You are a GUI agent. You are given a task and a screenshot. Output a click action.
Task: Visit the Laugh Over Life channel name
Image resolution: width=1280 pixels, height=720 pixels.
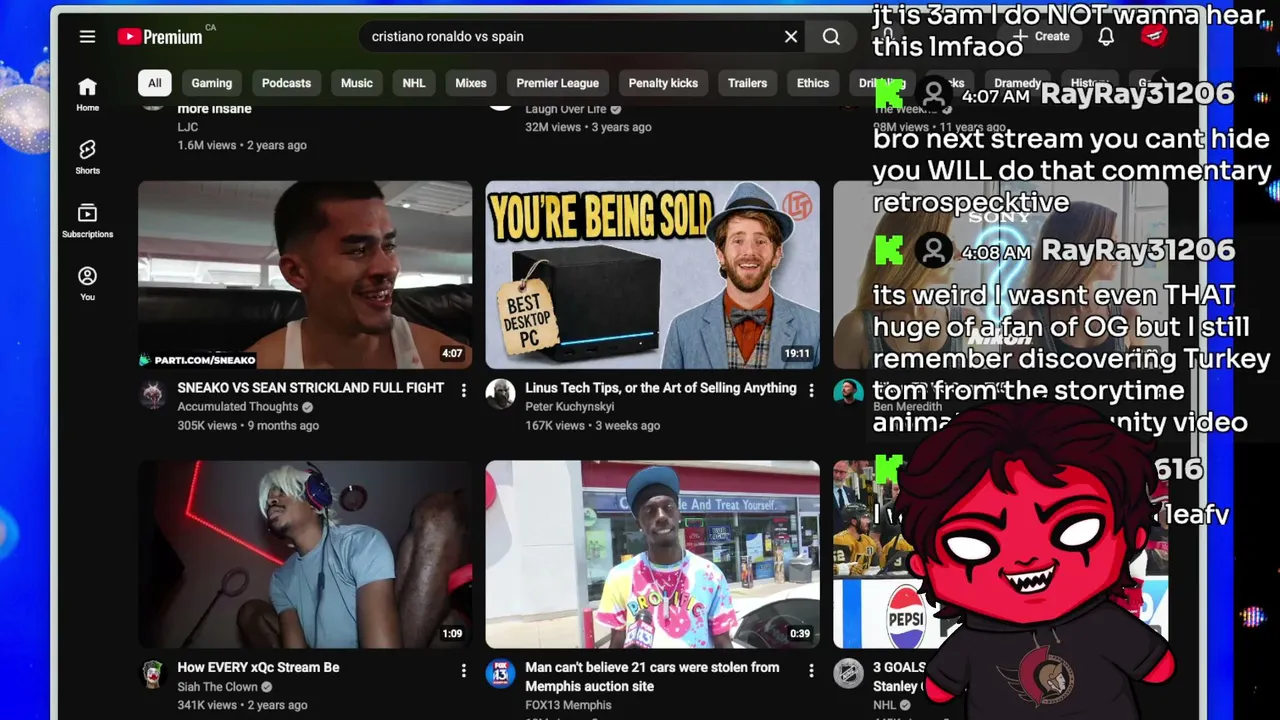[566, 109]
